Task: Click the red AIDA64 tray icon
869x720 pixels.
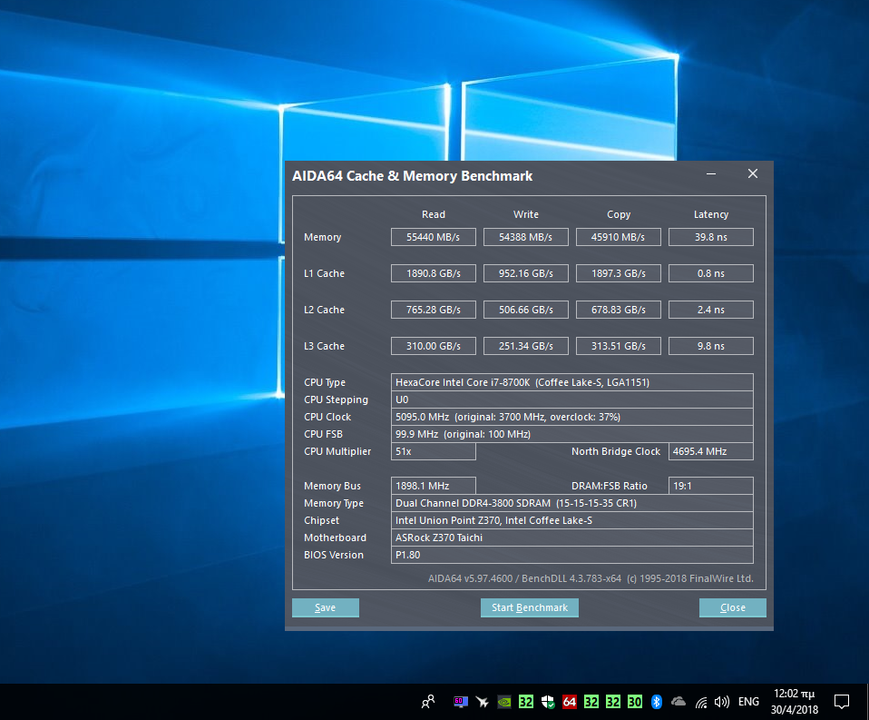Action: click(569, 702)
